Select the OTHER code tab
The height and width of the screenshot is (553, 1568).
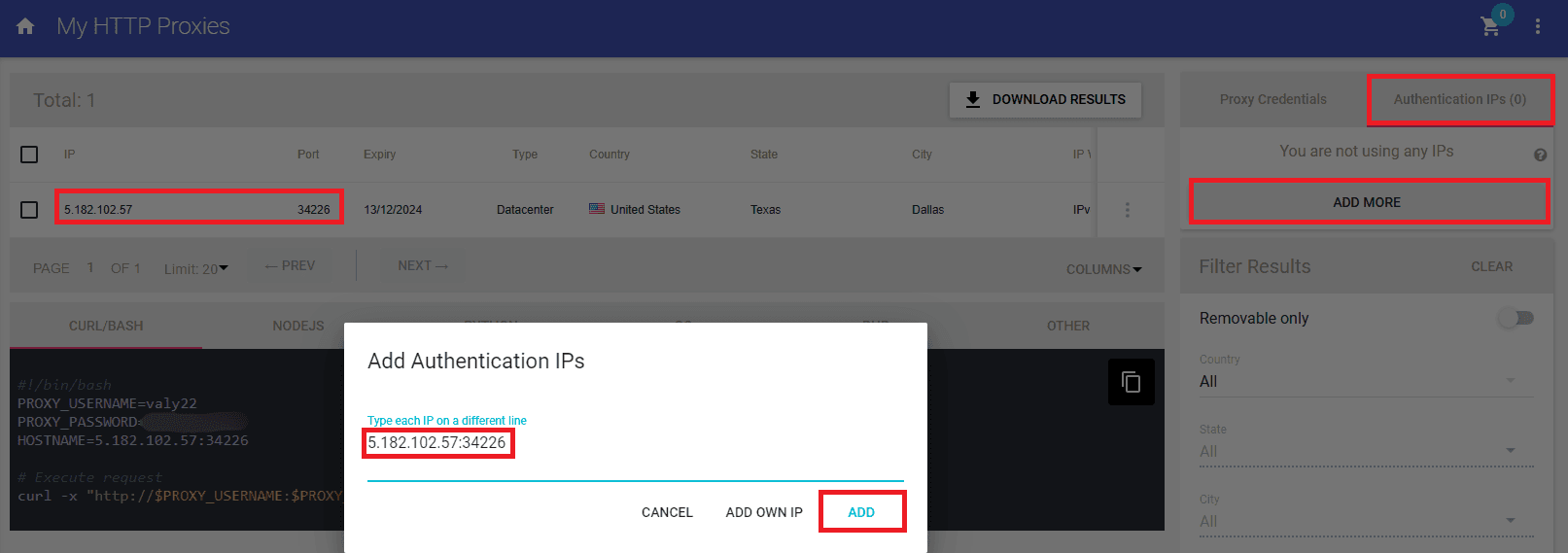click(1068, 326)
